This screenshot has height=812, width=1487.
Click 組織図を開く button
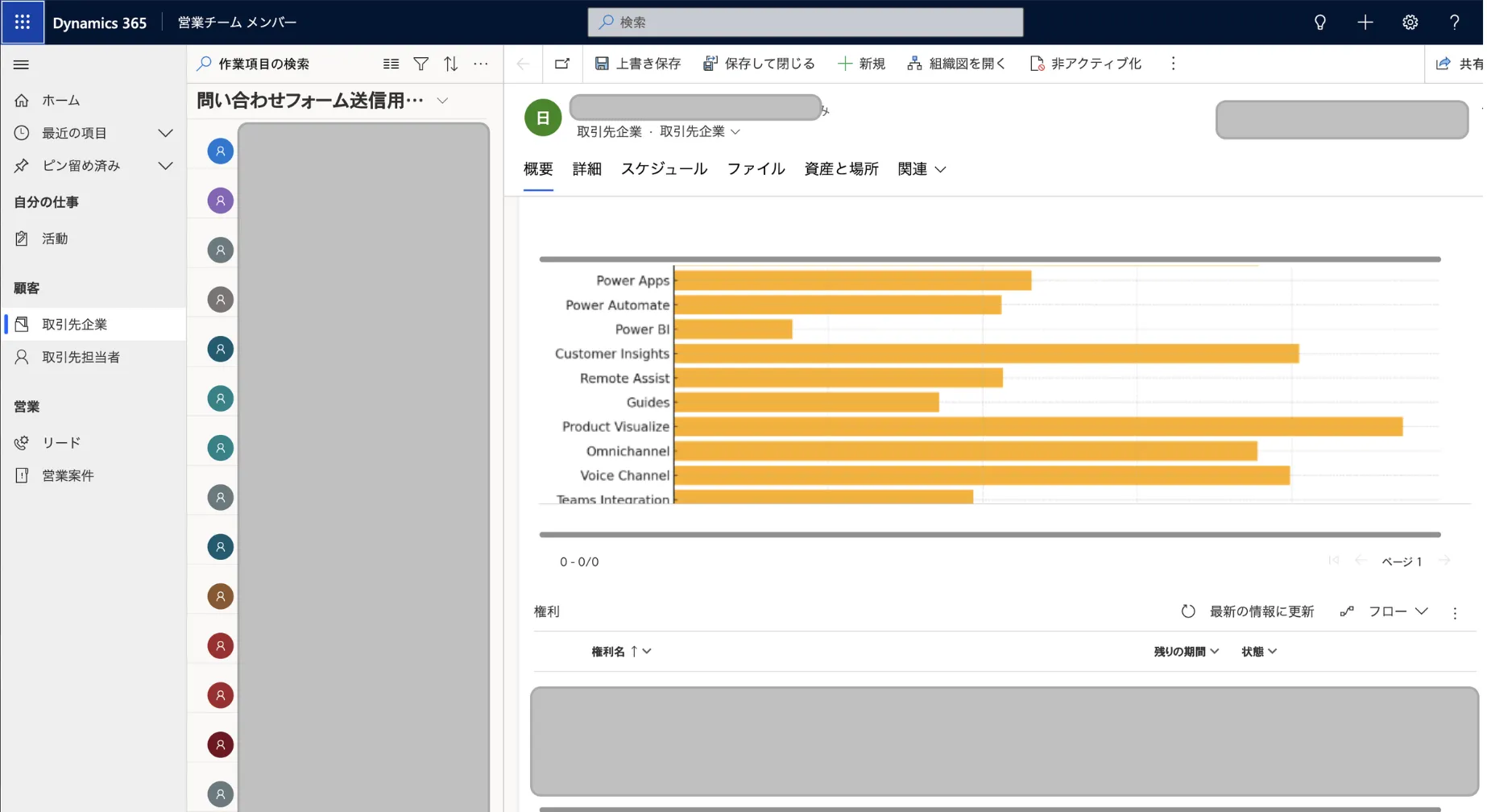(x=956, y=64)
